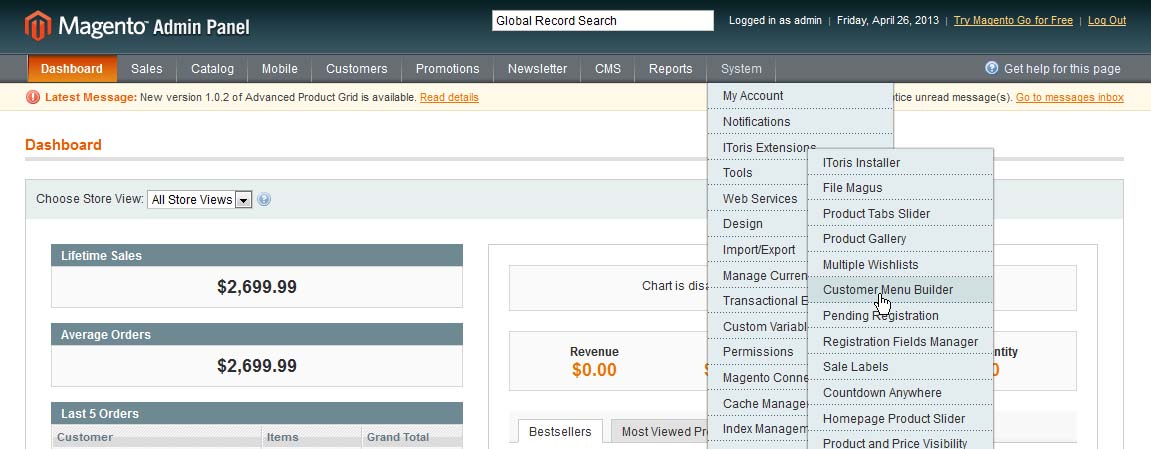
Task: Choose Countdown Anywhere submenu item
Action: pyautogui.click(x=901, y=393)
